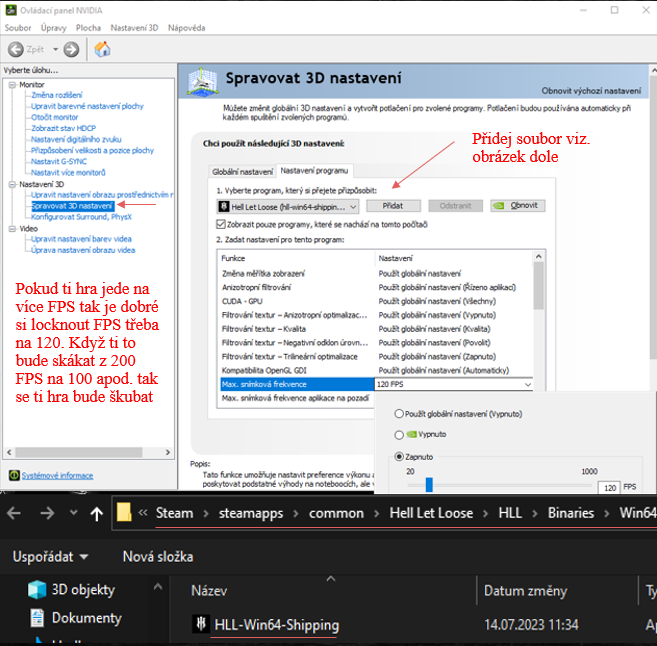The height and width of the screenshot is (646, 657).
Task: Click task tree horizontal scroll right arrow
Action: point(168,452)
